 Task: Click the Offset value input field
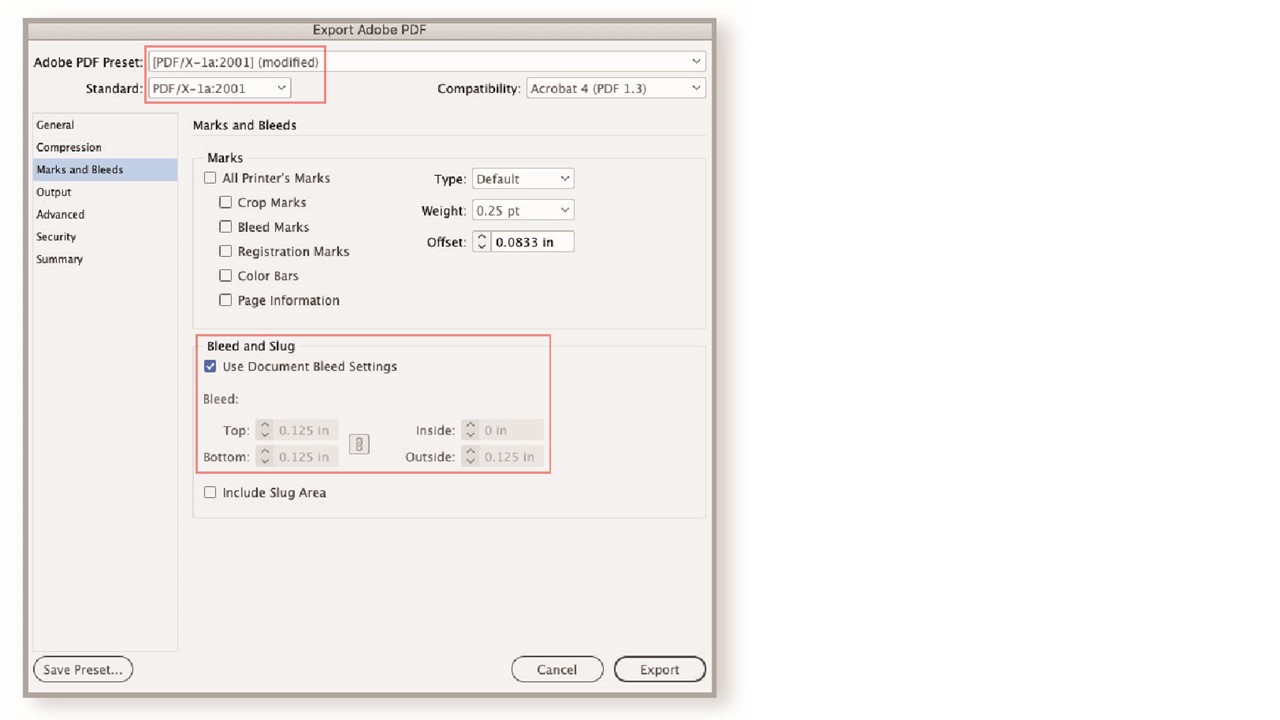click(x=532, y=242)
